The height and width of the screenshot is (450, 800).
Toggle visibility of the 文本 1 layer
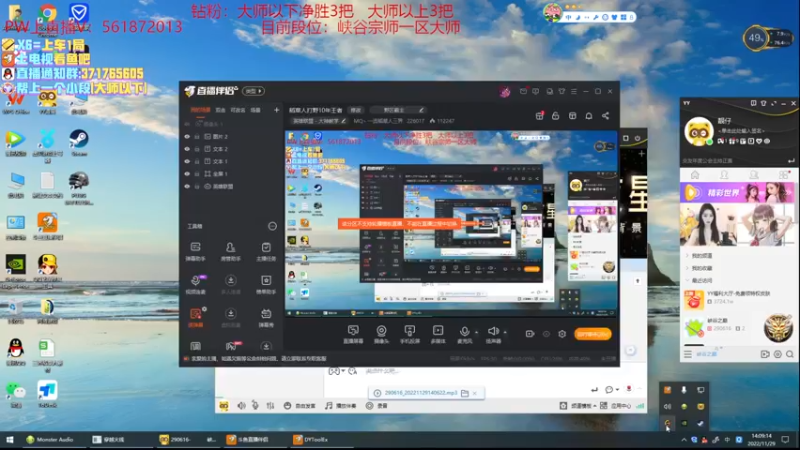coord(187,161)
